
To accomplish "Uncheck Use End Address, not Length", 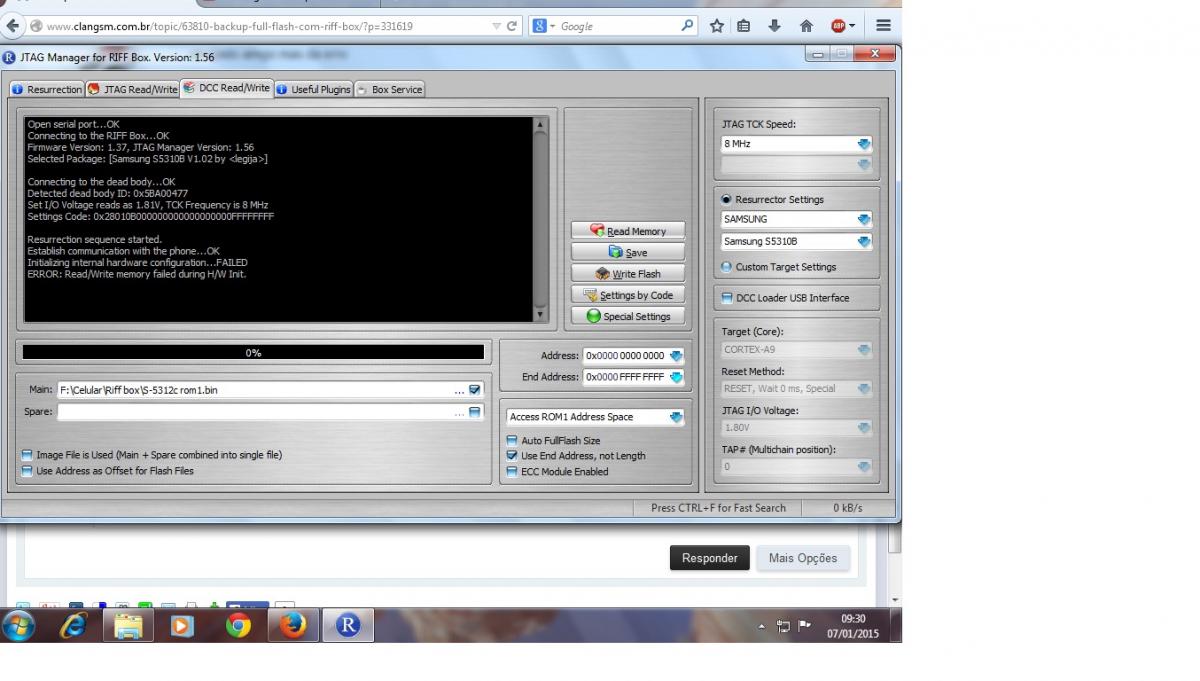I will click(512, 456).
